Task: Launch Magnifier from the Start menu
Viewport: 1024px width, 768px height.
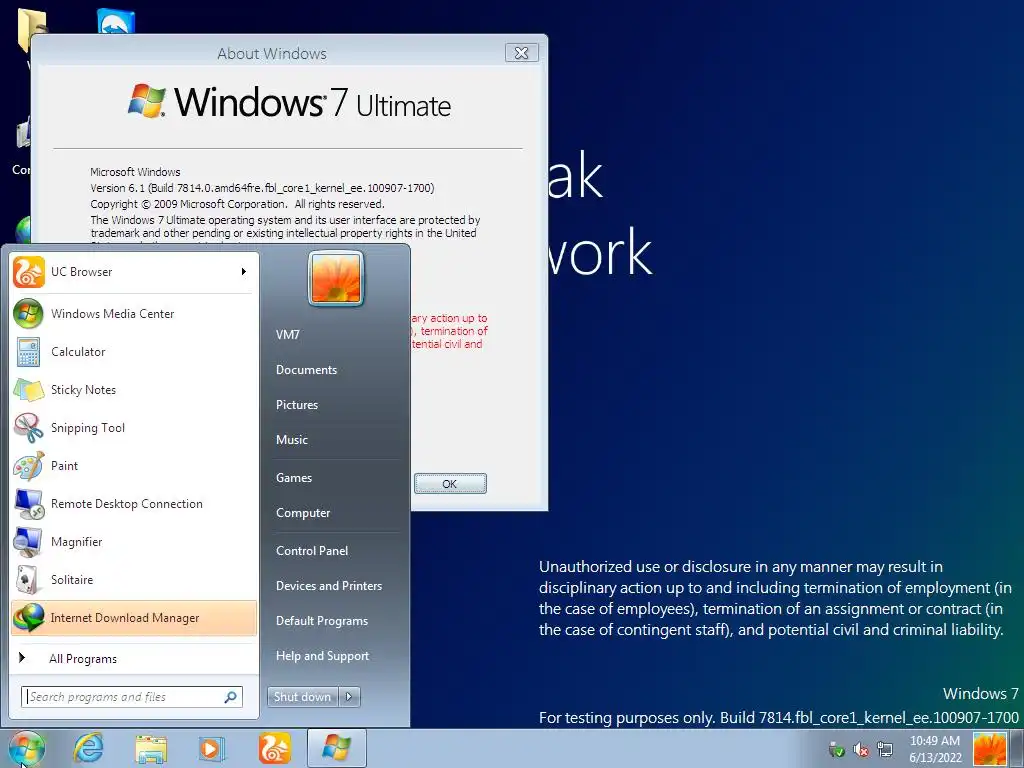Action: (134, 541)
